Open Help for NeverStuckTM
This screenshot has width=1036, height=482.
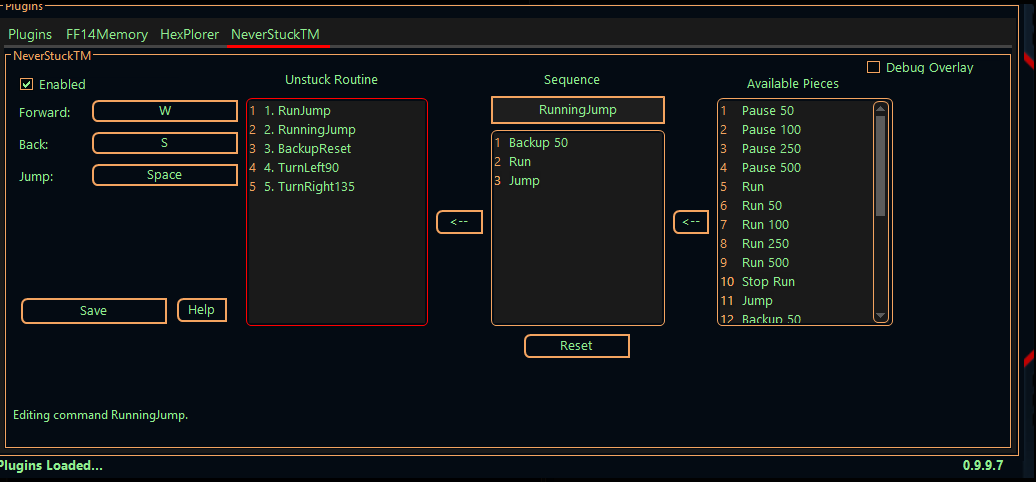pos(202,310)
